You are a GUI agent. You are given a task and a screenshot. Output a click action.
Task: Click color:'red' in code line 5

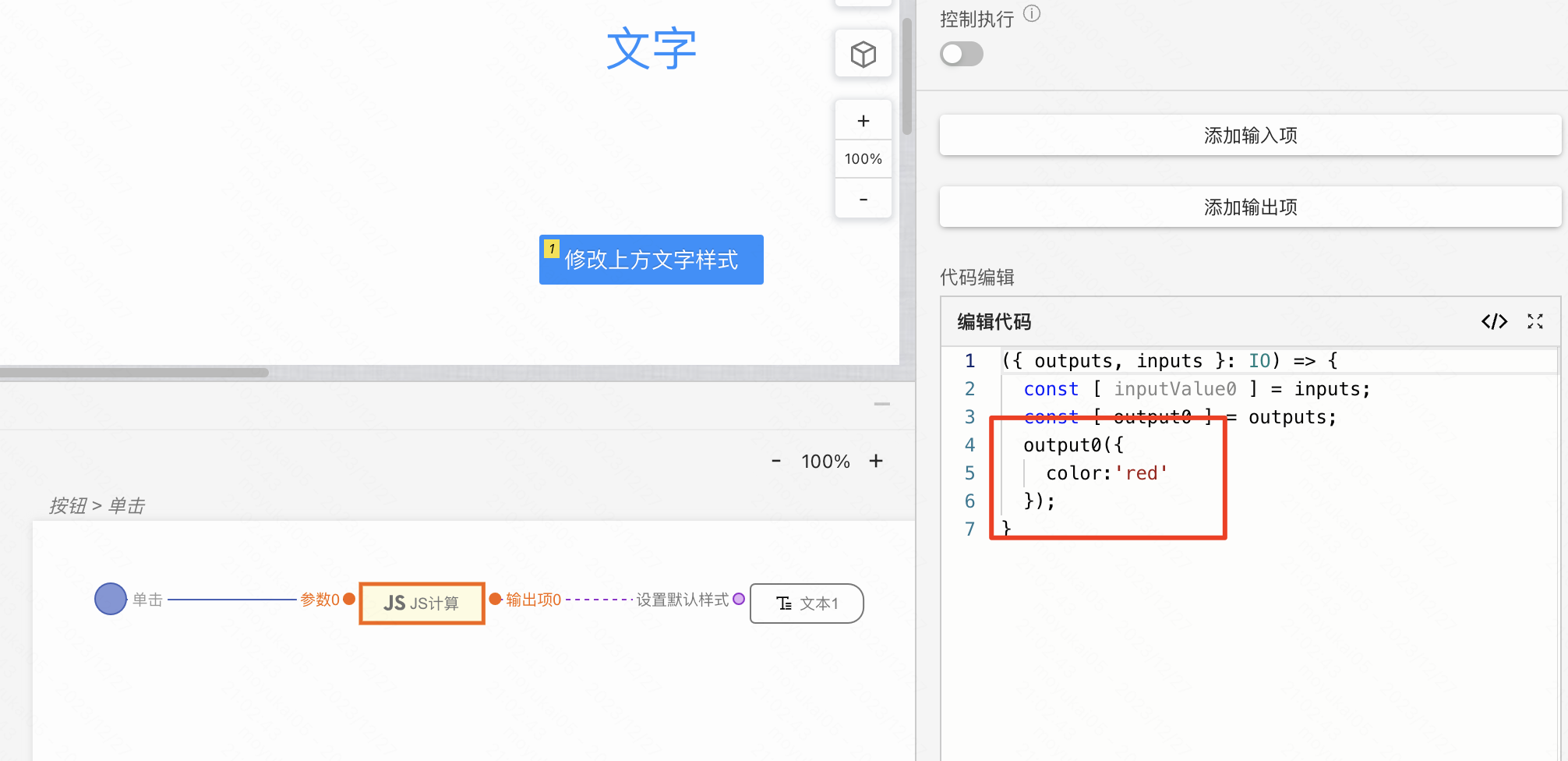(1107, 473)
